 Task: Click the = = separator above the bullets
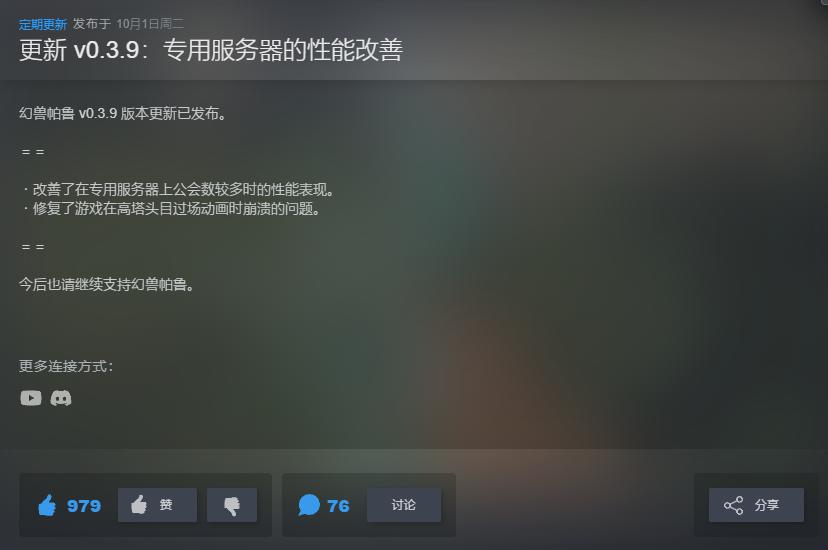point(33,152)
